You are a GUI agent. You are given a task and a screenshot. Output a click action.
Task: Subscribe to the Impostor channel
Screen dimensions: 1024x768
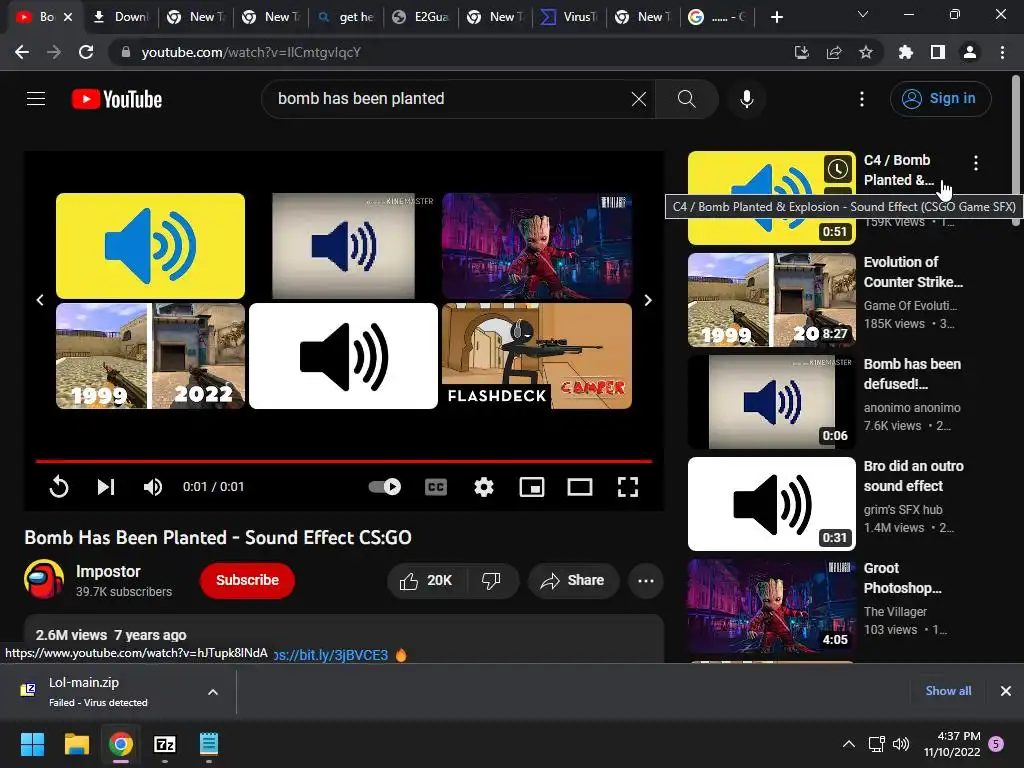248,580
